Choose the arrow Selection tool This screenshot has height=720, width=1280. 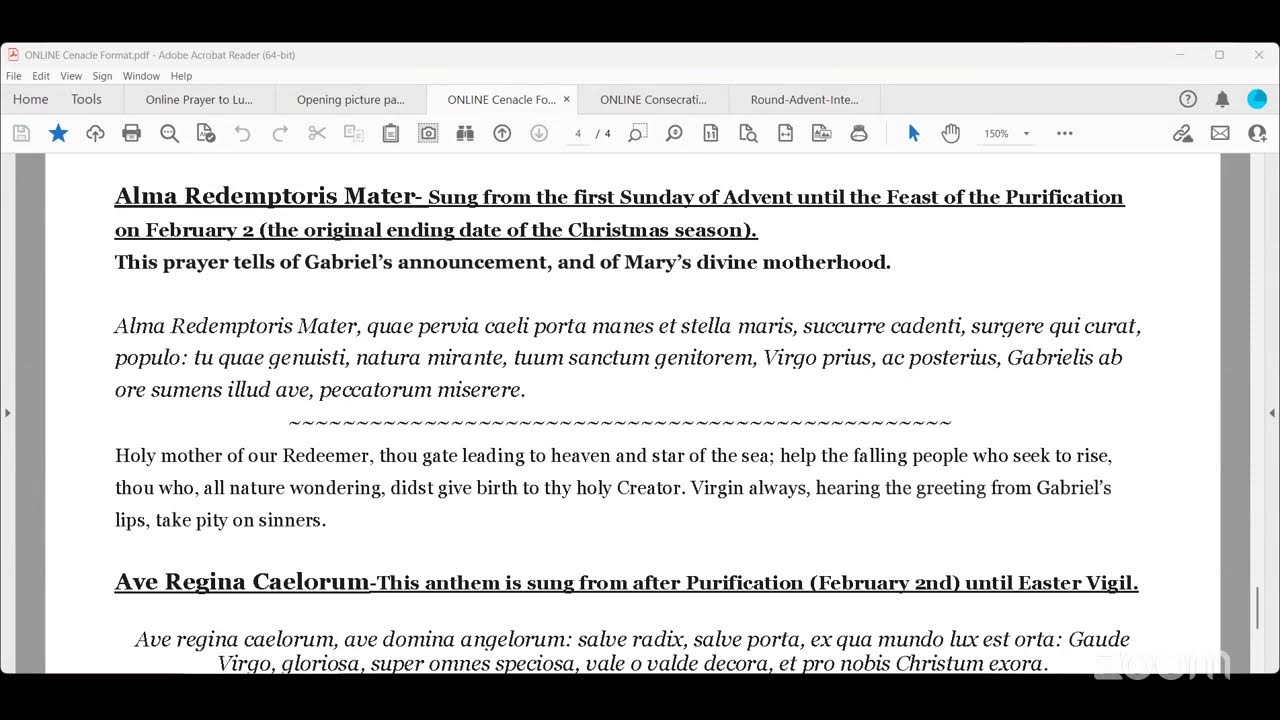click(913, 133)
